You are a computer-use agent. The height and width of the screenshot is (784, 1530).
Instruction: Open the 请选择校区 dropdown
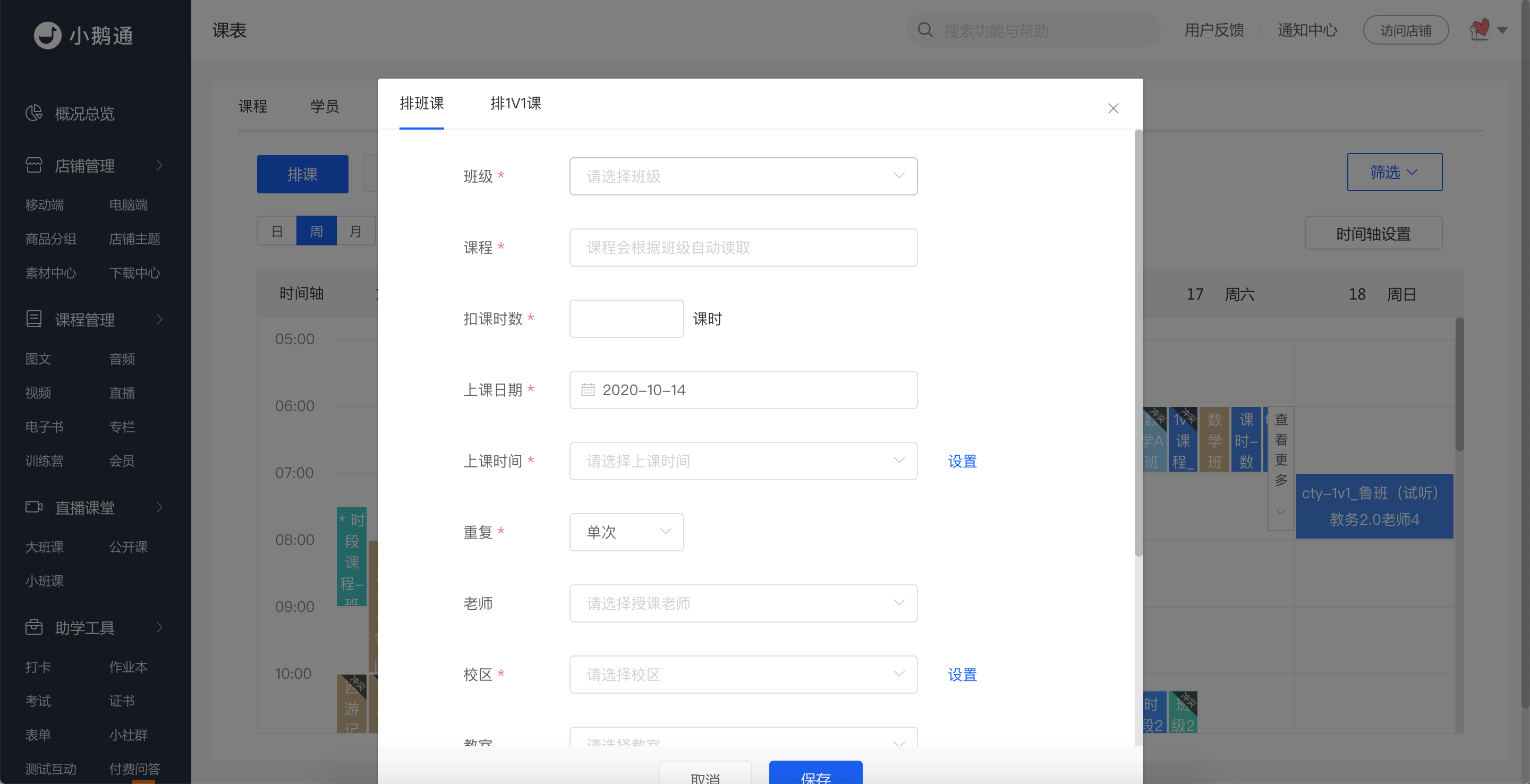pyautogui.click(x=743, y=675)
